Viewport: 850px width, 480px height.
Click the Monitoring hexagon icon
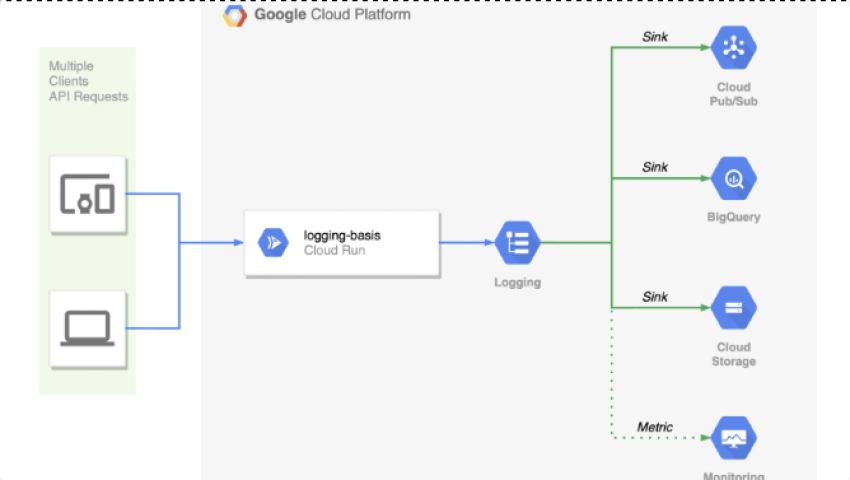733,438
